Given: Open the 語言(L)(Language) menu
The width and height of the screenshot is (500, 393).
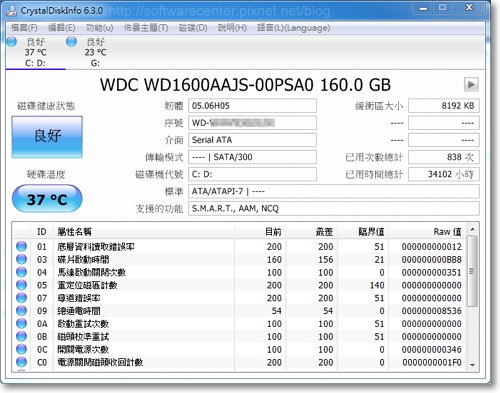Looking at the screenshot, I should tap(293, 28).
